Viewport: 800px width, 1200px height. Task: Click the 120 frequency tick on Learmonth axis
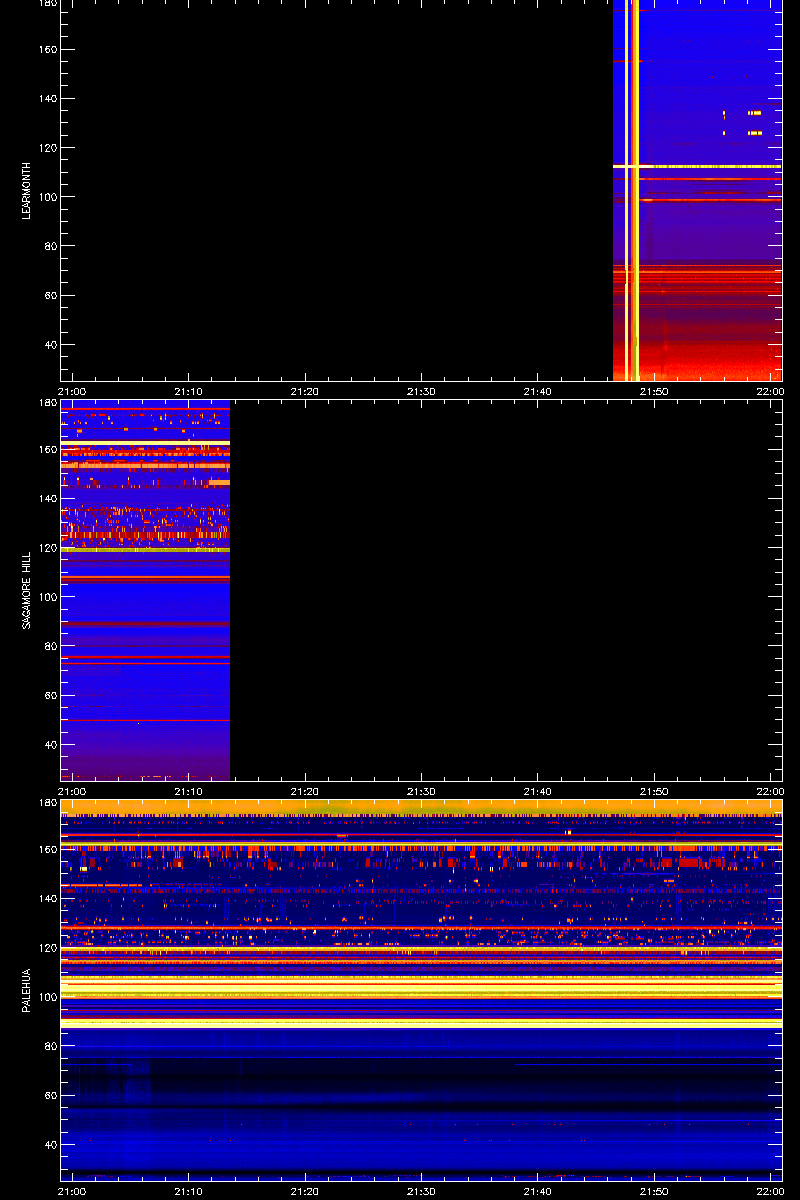pyautogui.click(x=49, y=148)
